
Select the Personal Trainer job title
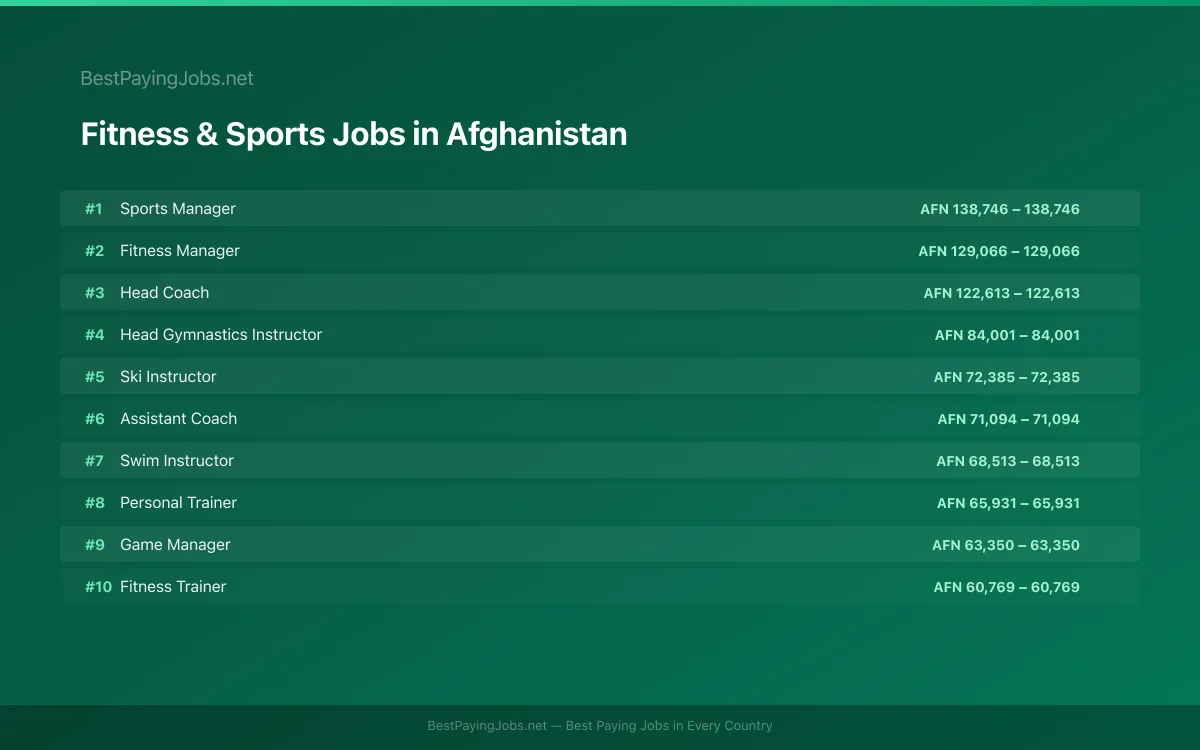tap(179, 503)
